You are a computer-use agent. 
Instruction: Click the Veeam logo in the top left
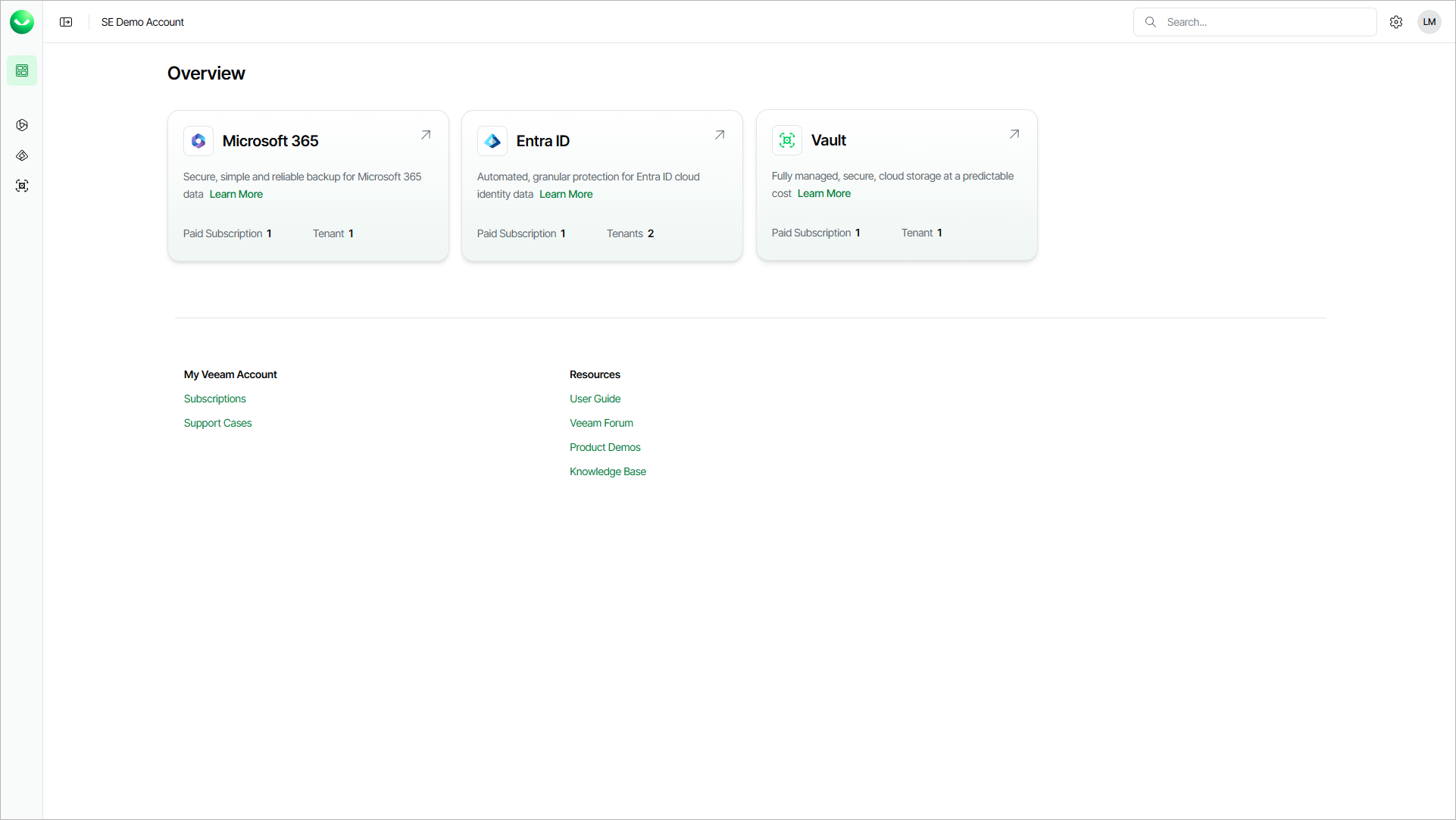point(22,22)
